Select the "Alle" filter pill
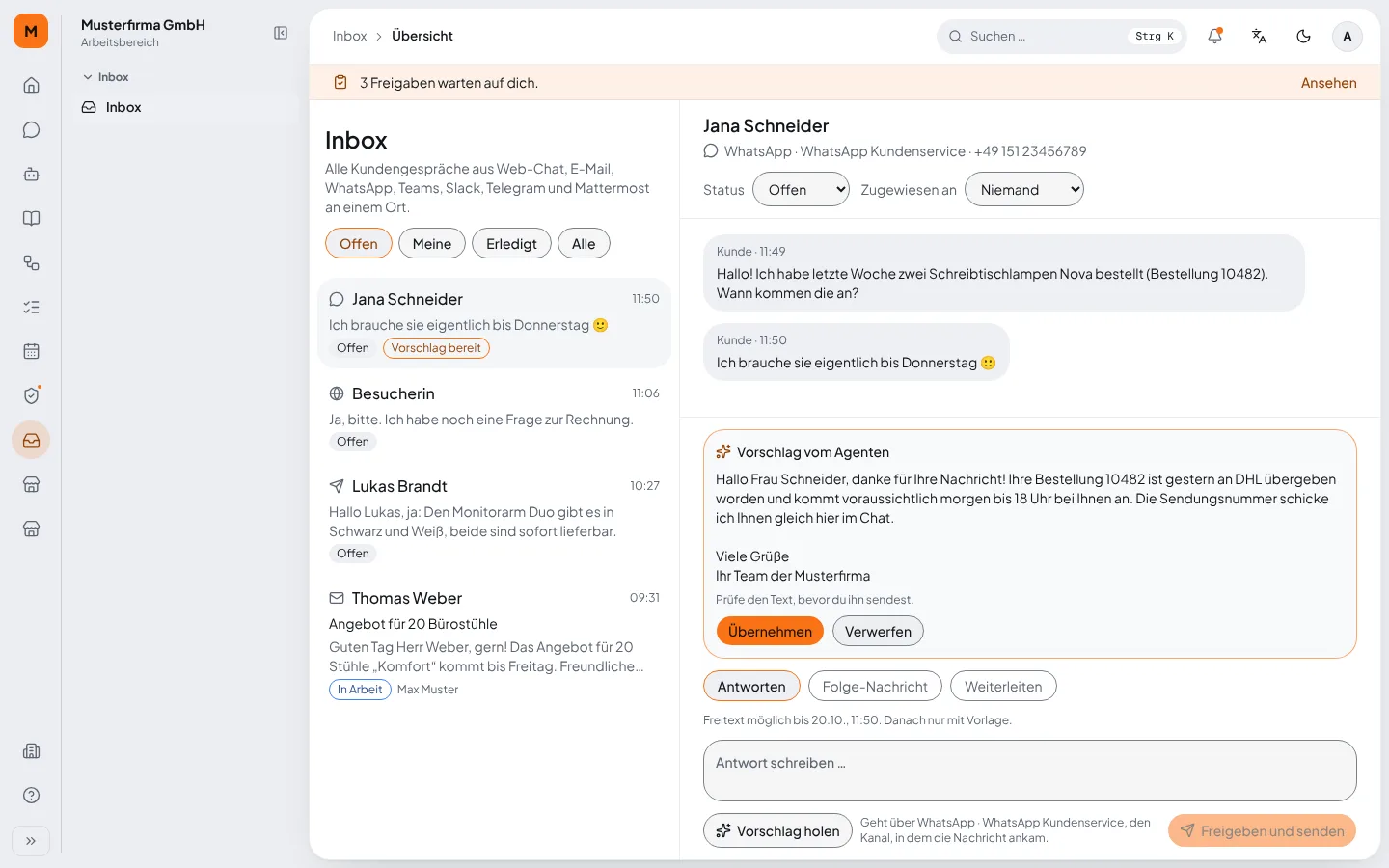 click(584, 244)
